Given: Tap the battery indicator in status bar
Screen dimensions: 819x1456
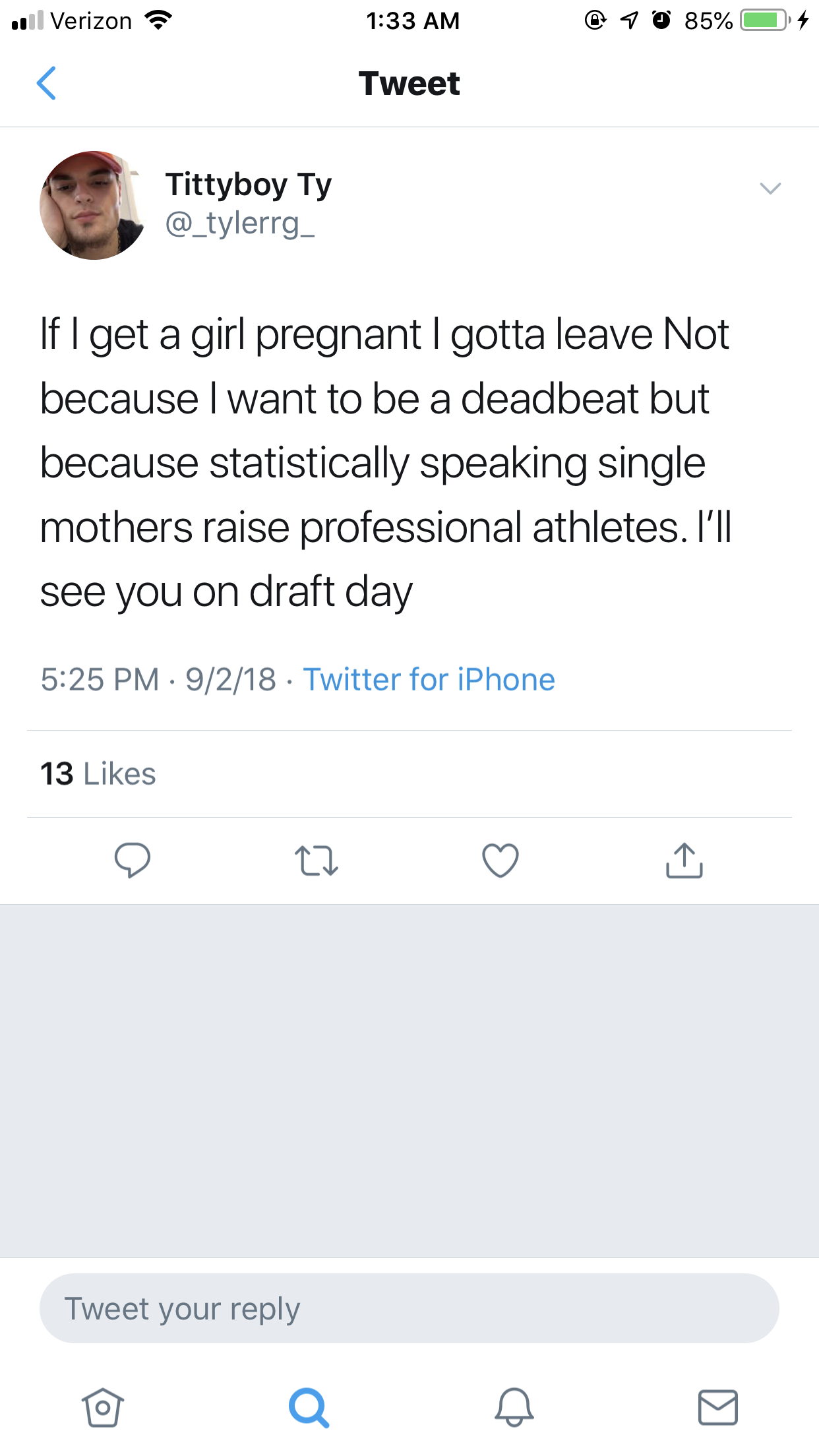Looking at the screenshot, I should [x=764, y=20].
